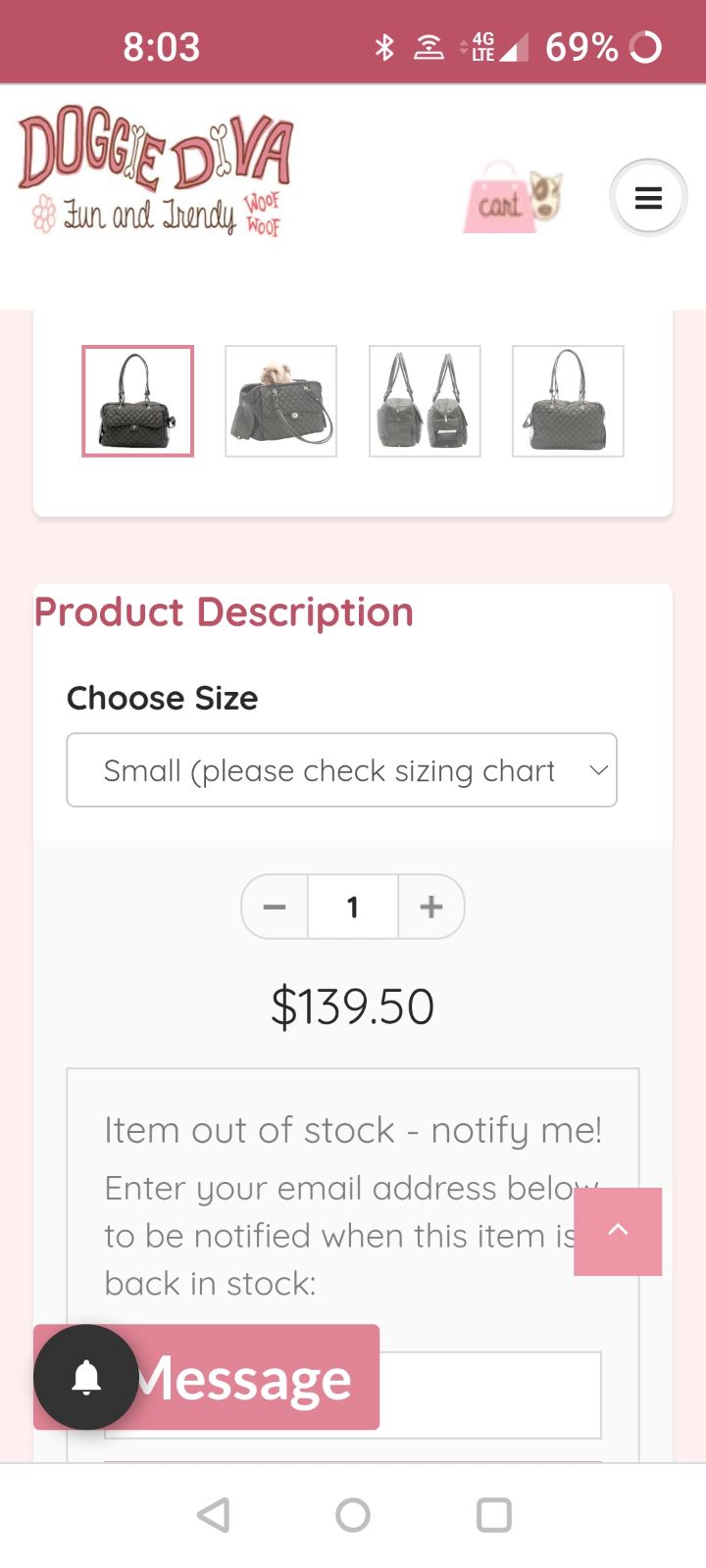Screen dimensions: 706x1568
Task: Open the Choose Size dropdown
Action: 341,770
